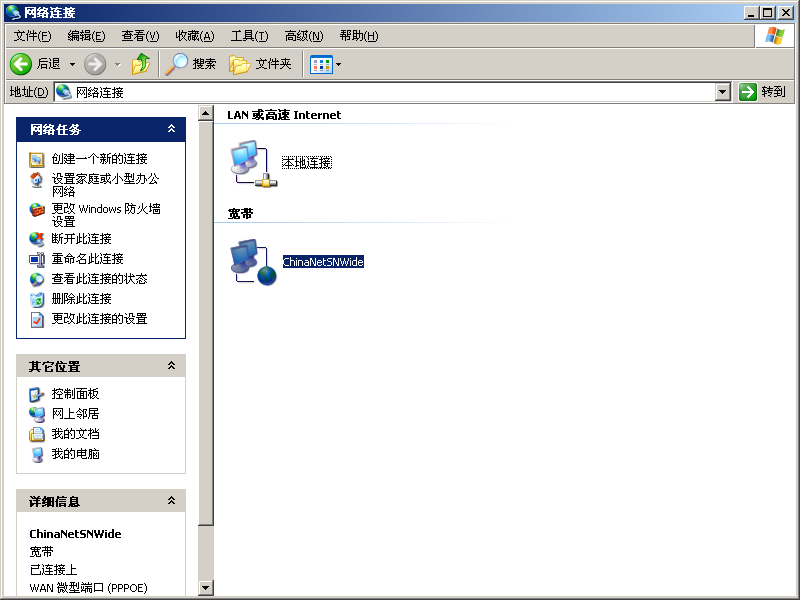Click the sidebar scroll up arrow
The width and height of the screenshot is (800, 600).
pos(206,113)
